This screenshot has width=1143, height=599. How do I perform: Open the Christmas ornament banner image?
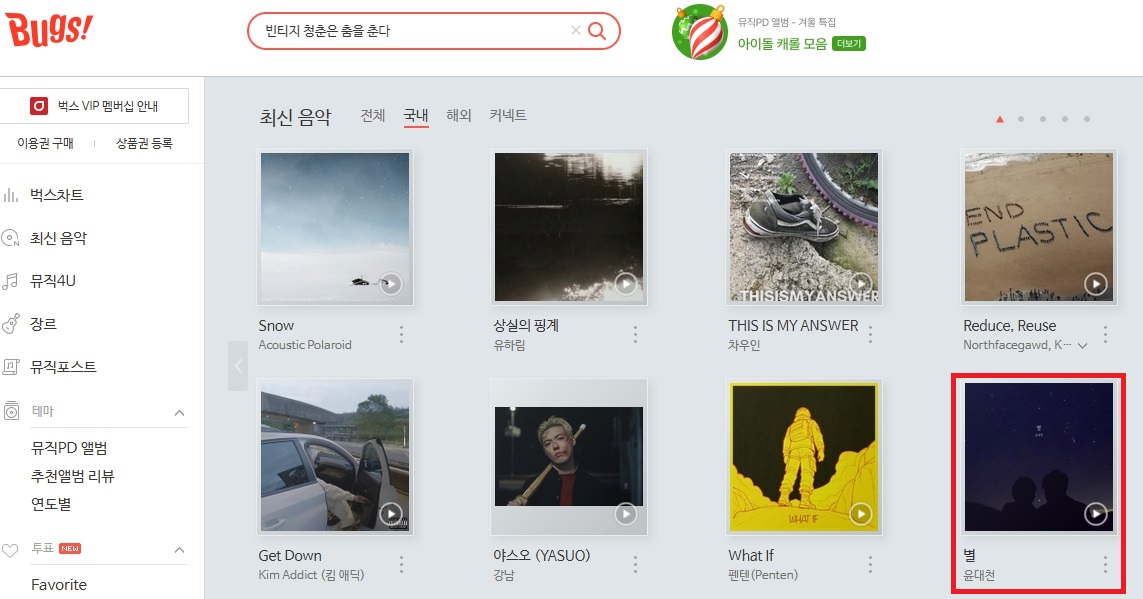click(700, 32)
